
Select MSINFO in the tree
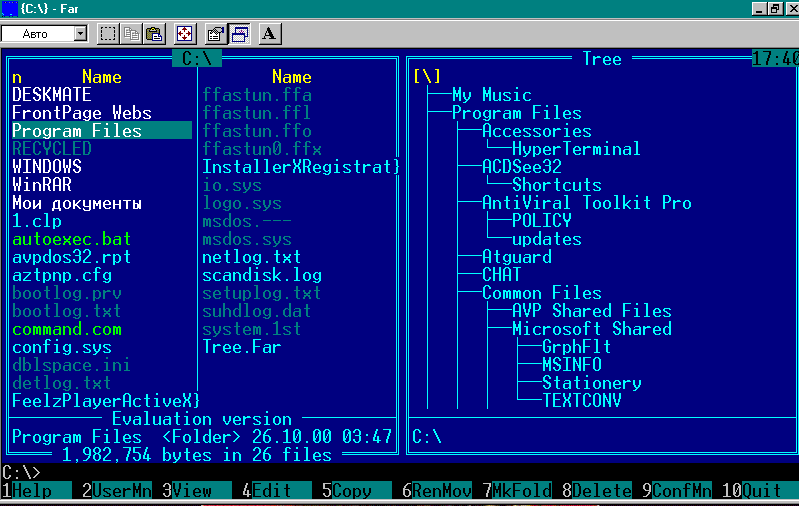coord(572,365)
